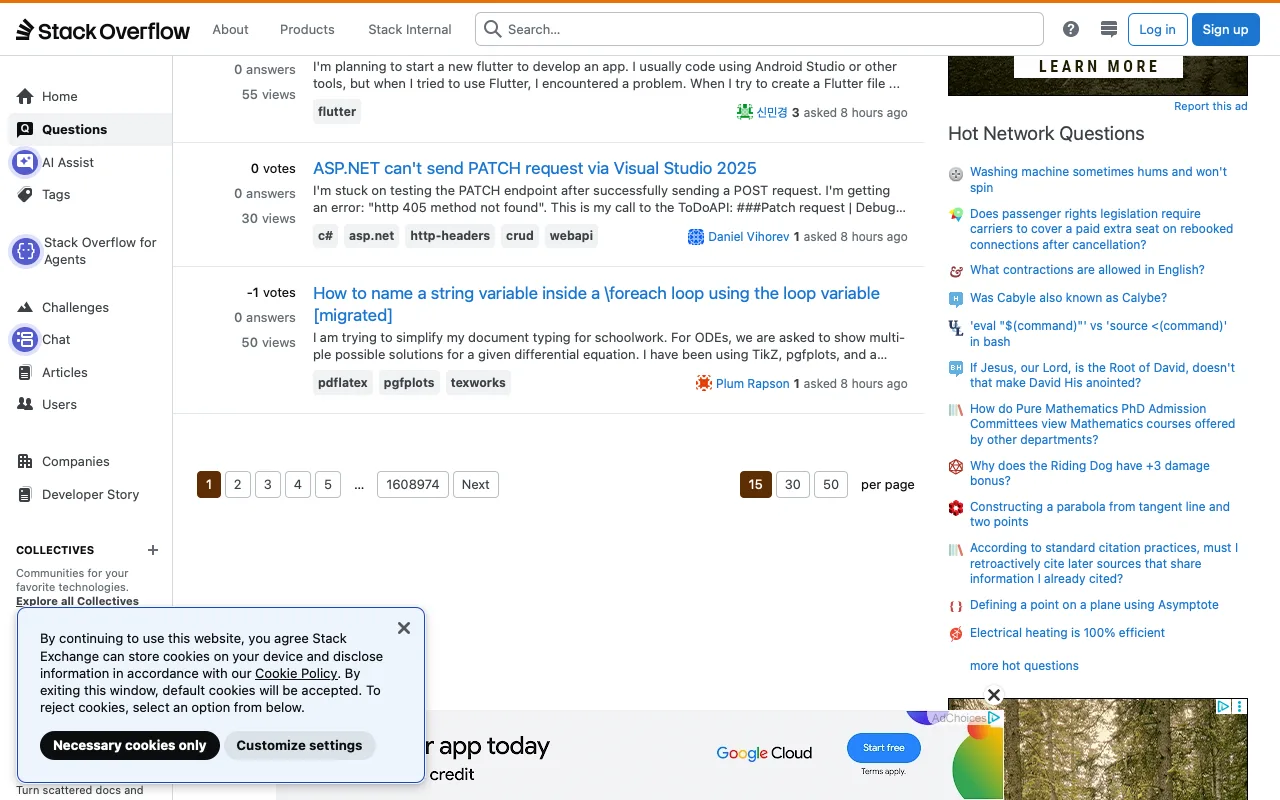Open the Products menu item
This screenshot has height=800, width=1280.
tap(307, 29)
